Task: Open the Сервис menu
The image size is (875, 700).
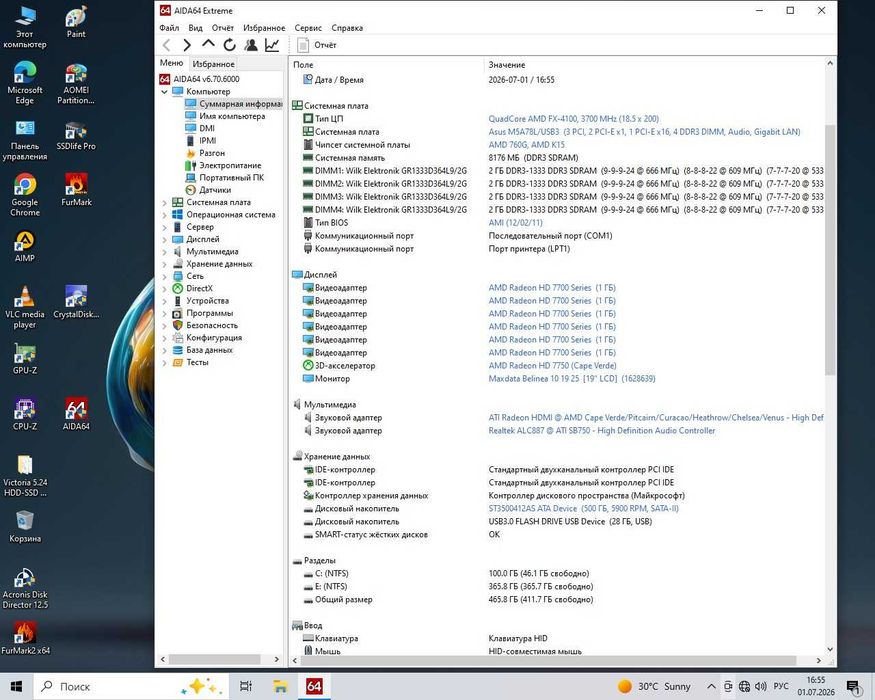Action: [308, 28]
